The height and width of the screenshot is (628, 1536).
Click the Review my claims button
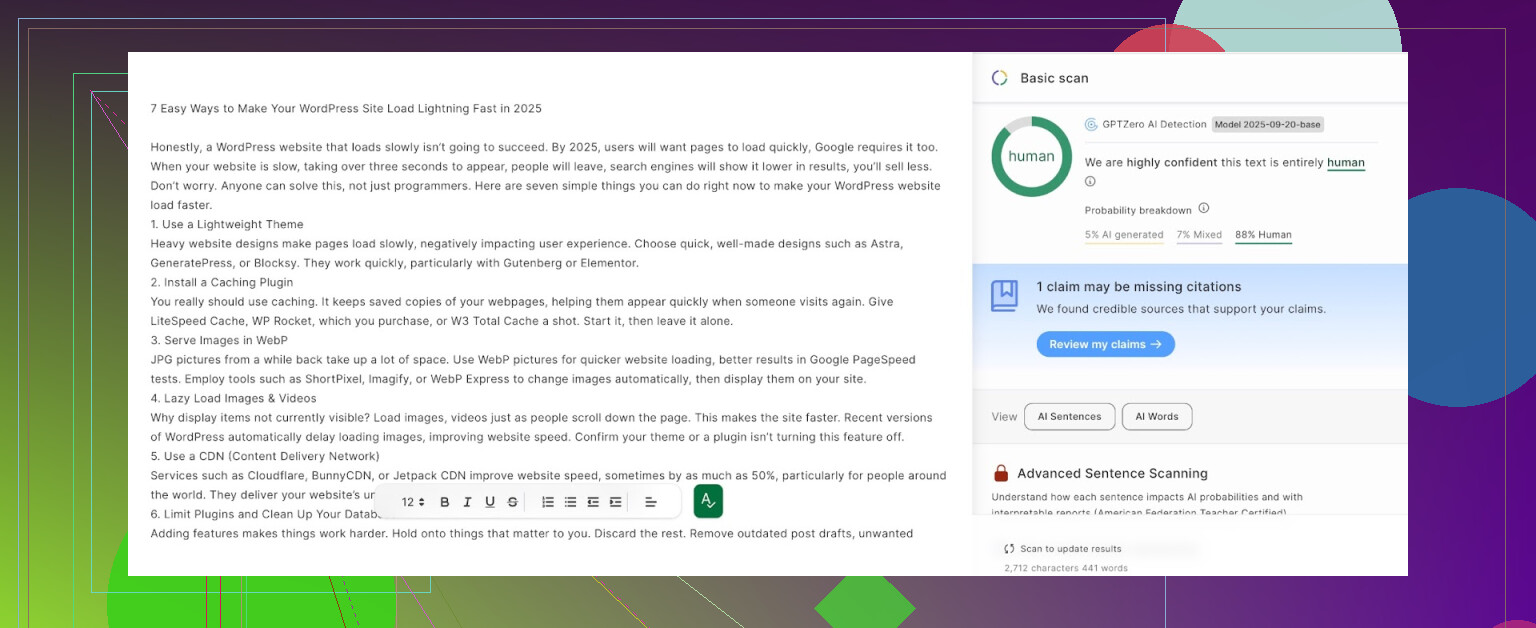point(1105,344)
